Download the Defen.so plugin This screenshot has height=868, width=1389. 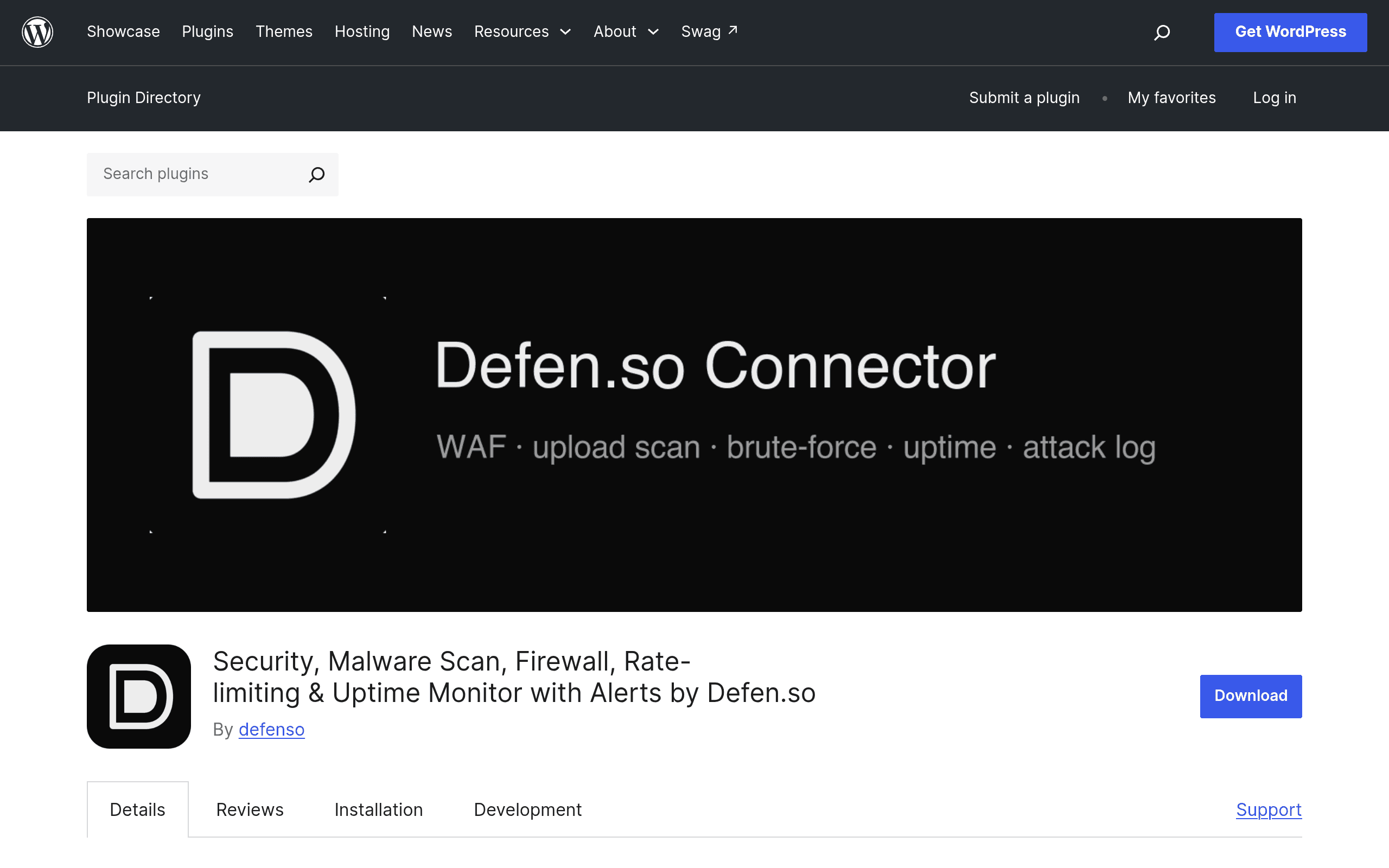coord(1251,696)
